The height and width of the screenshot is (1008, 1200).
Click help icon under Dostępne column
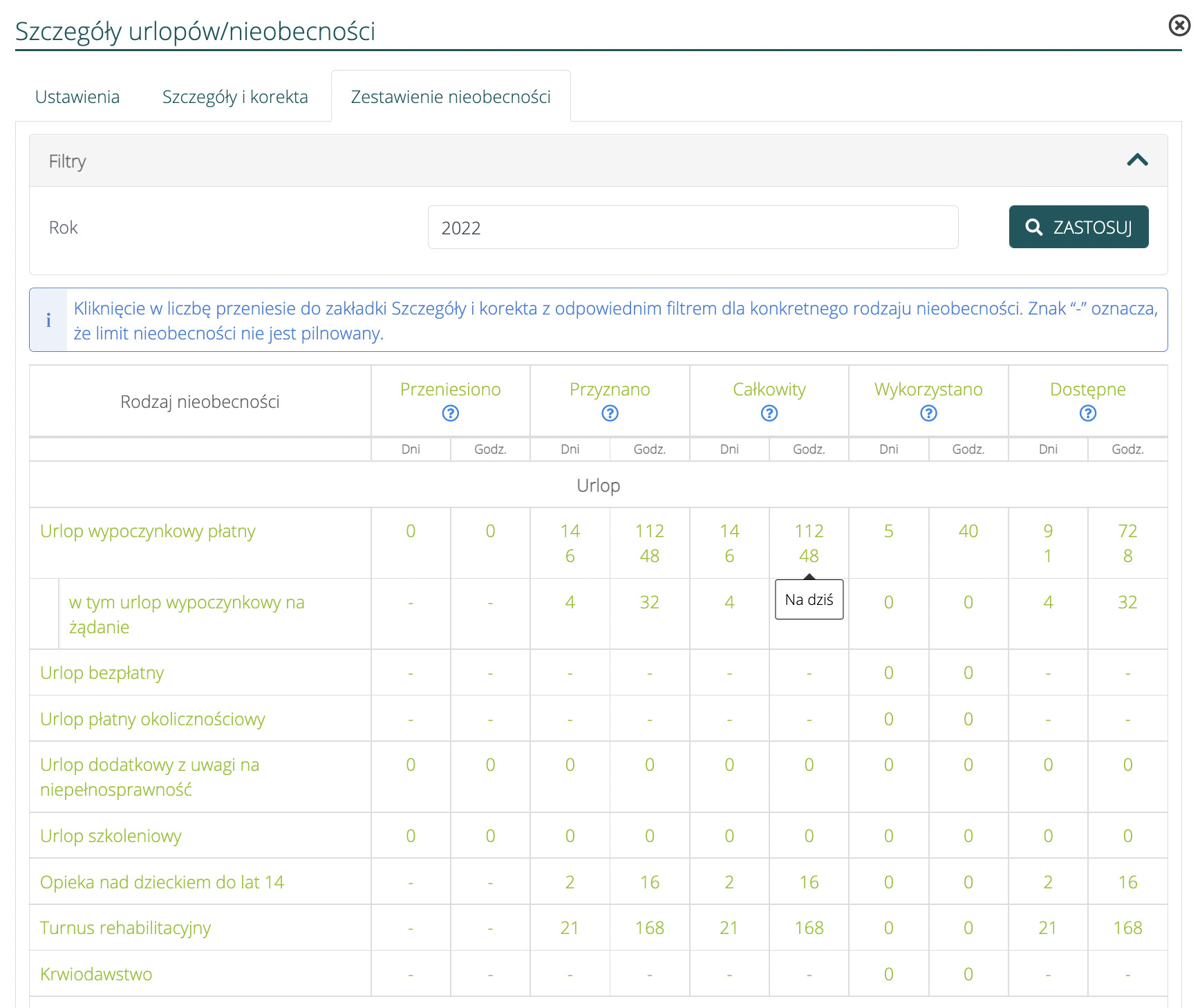point(1087,413)
